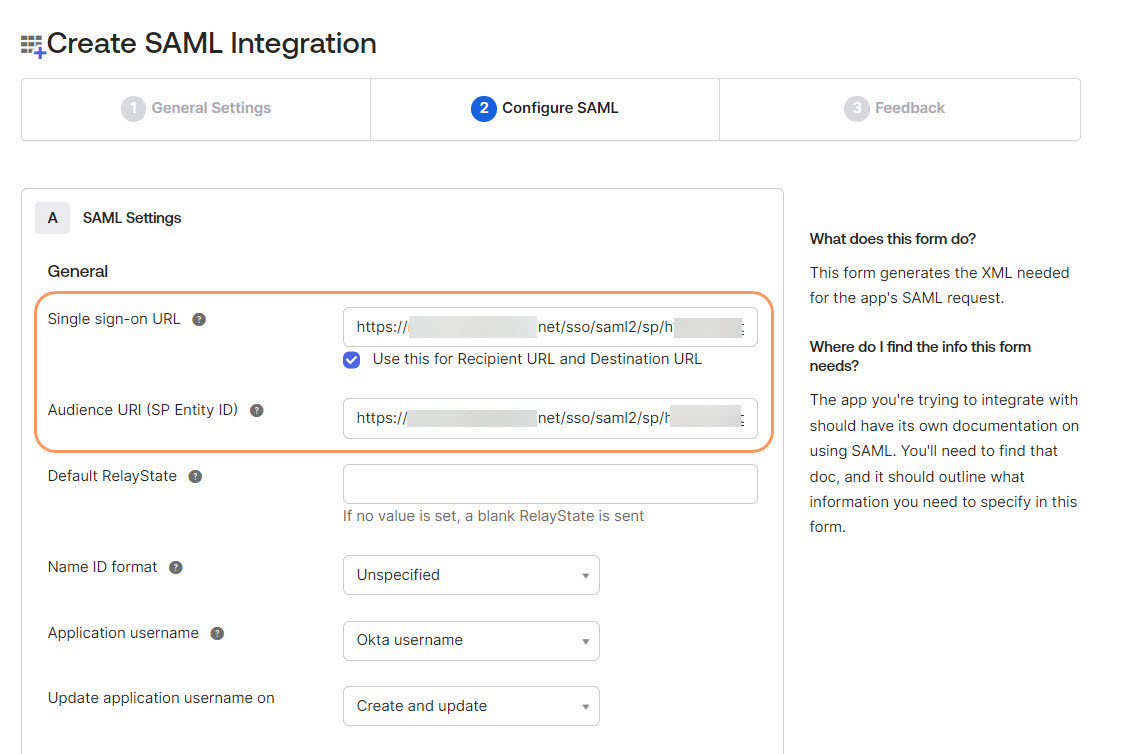Open the Name ID format dropdown
Viewport: 1122px width, 754px height.
coord(471,575)
